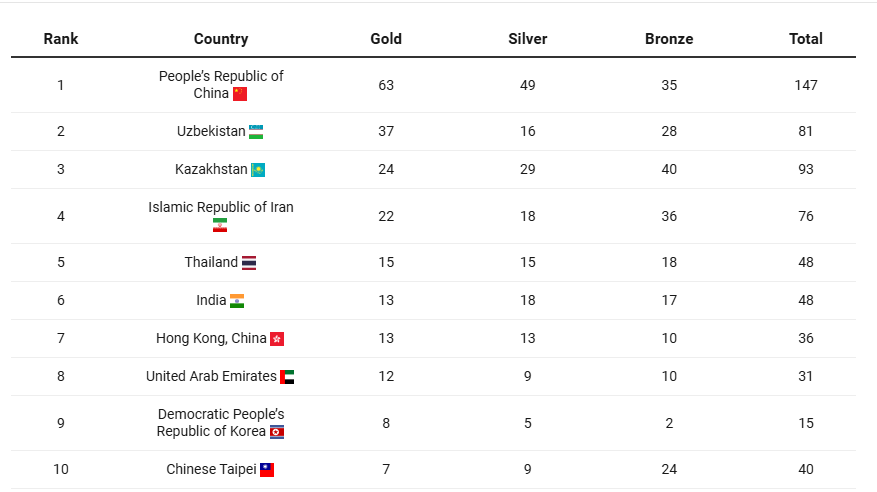Screen dimensions: 877x492
Task: Click the United Arab Emirates flag icon
Action: point(287,377)
